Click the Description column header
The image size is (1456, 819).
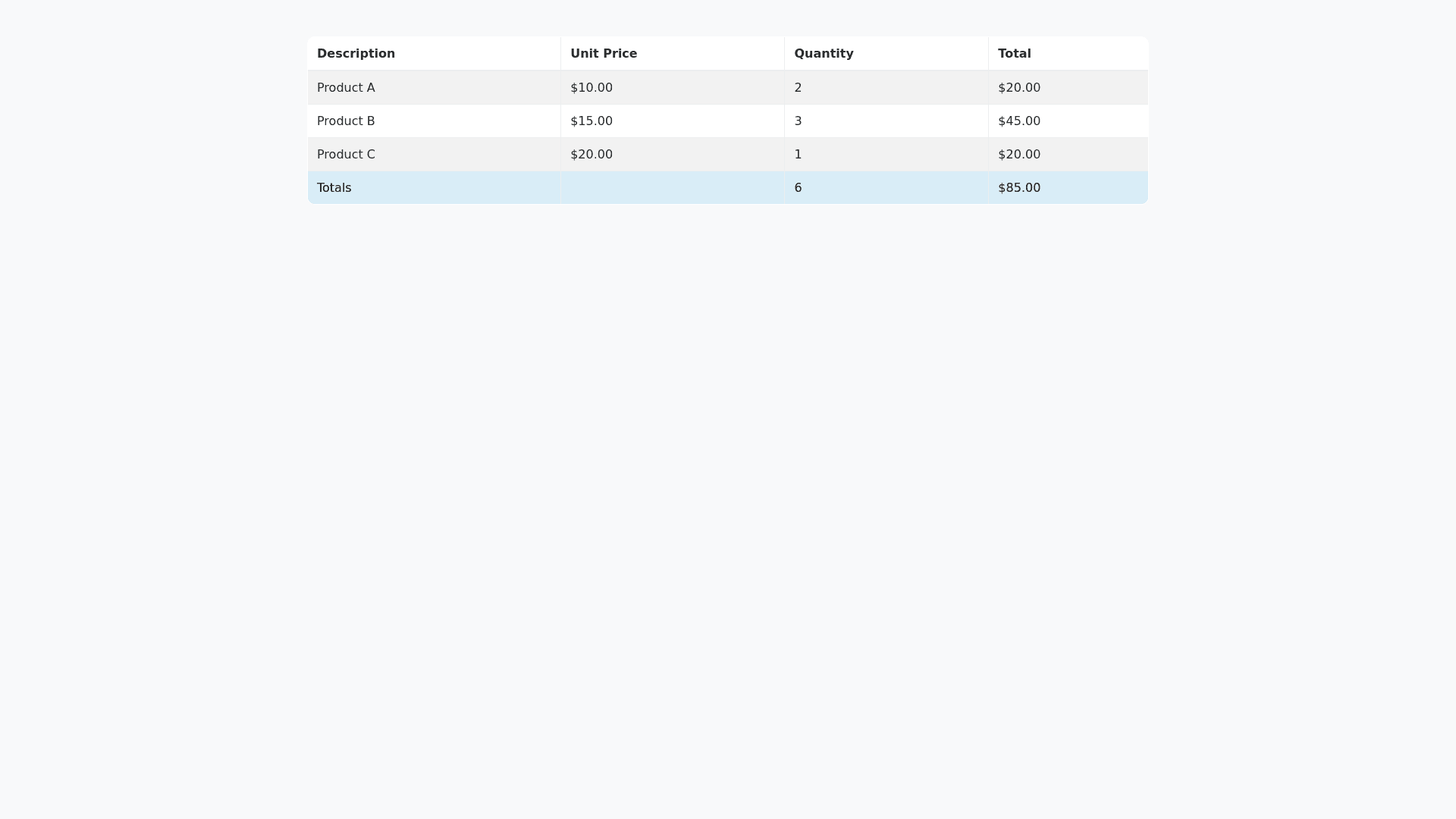356,54
